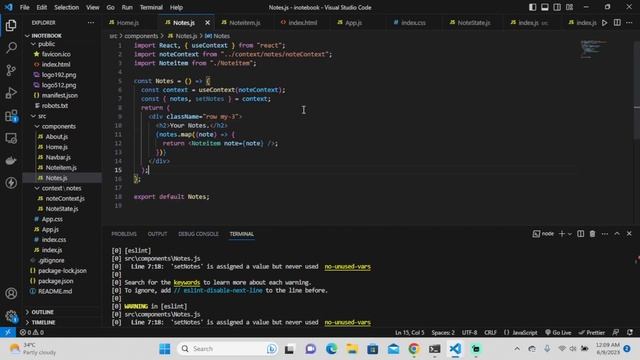Open new terminal launch profile dropdown
The width and height of the screenshot is (640, 360).
(x=570, y=234)
